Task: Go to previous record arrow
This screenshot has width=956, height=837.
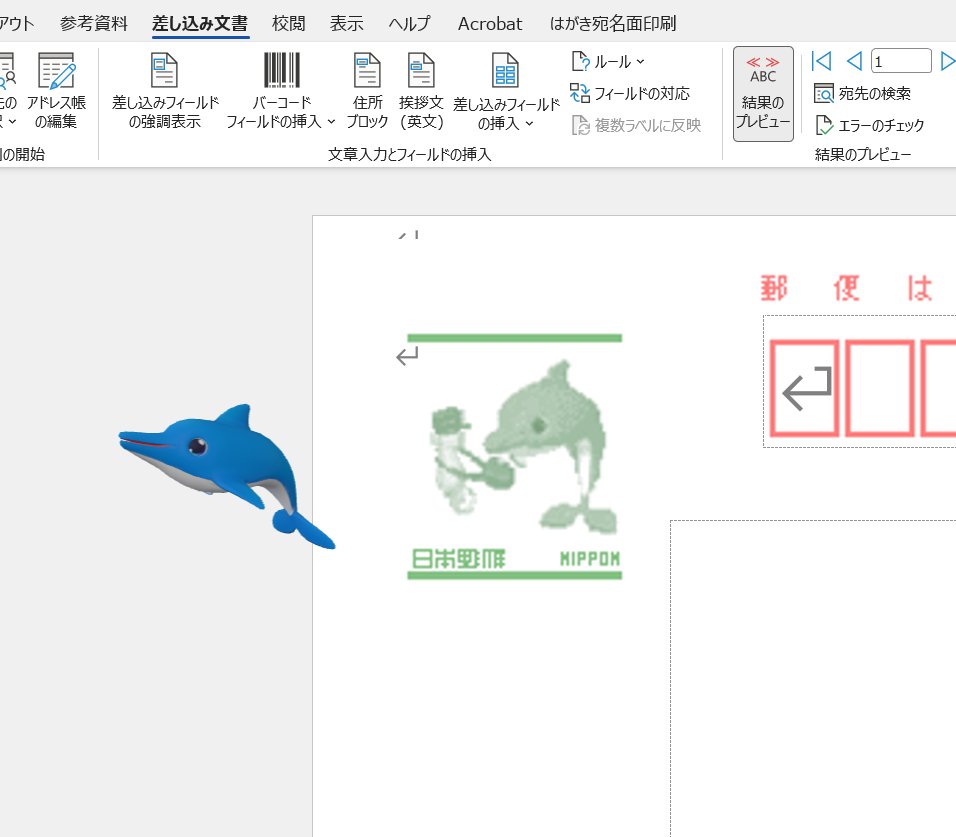Action: pos(854,61)
